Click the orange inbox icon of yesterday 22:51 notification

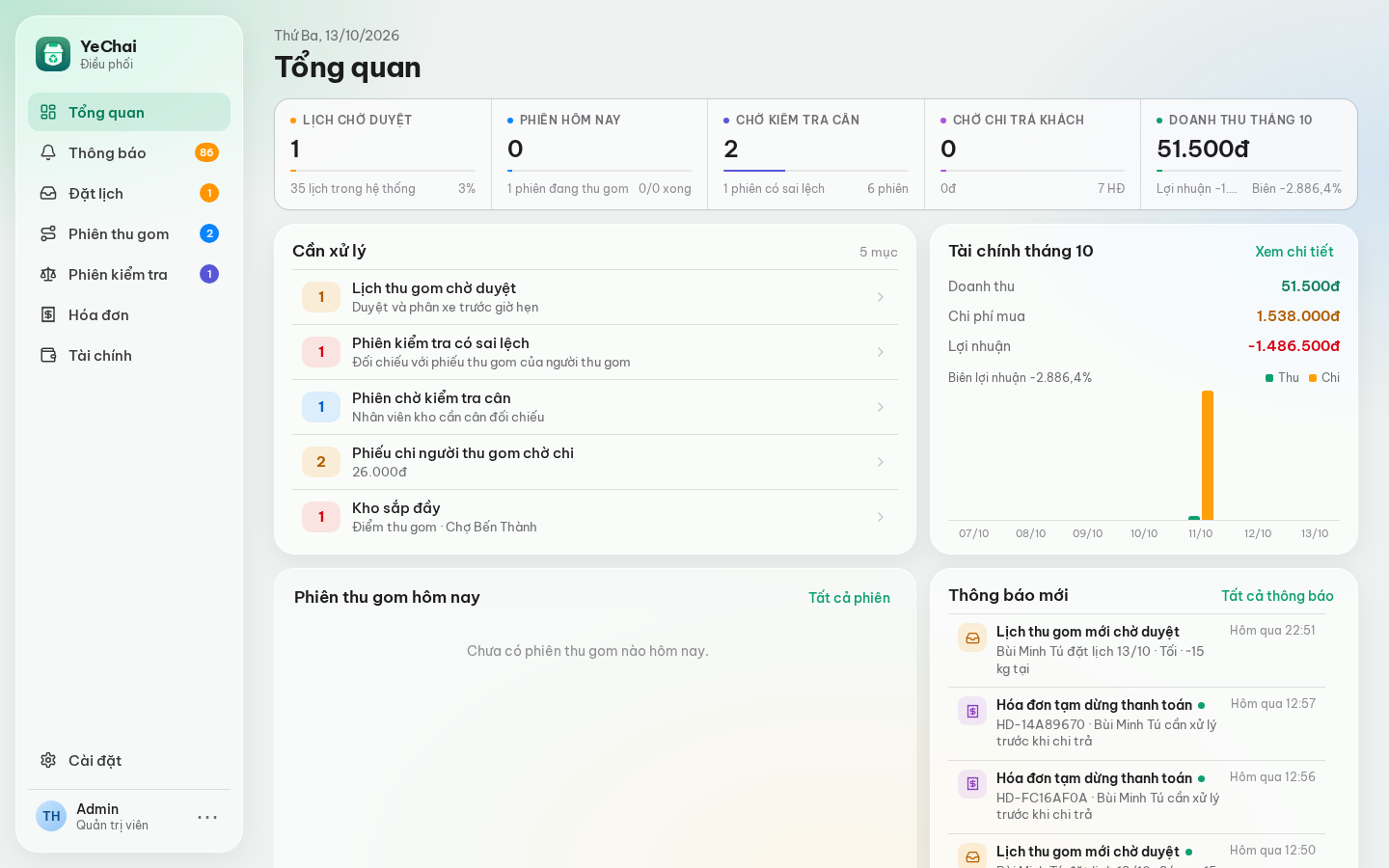[x=972, y=637]
